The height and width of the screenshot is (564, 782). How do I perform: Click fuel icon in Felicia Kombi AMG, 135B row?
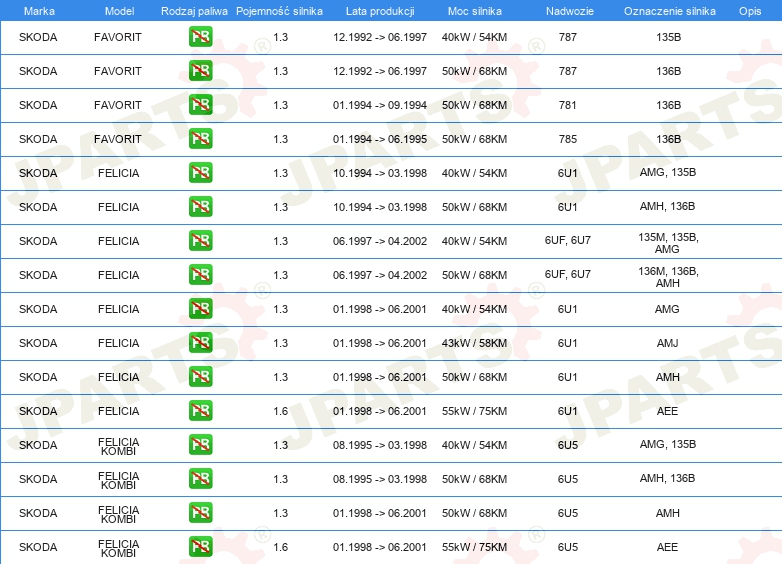200,444
